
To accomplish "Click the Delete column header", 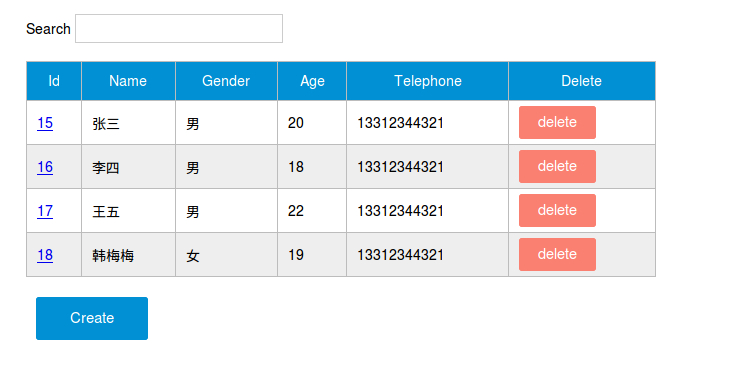I will (582, 81).
